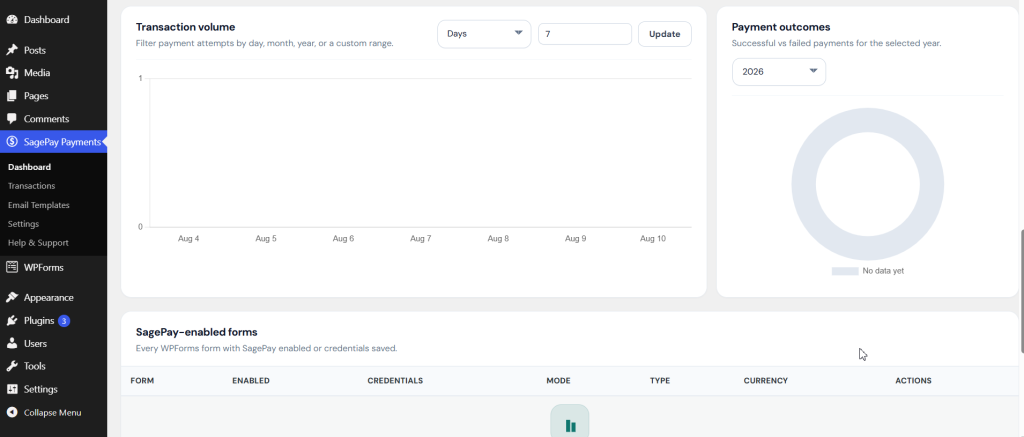The width and height of the screenshot is (1024, 437).
Task: Click the Posts pushpin icon
Action: pos(12,50)
